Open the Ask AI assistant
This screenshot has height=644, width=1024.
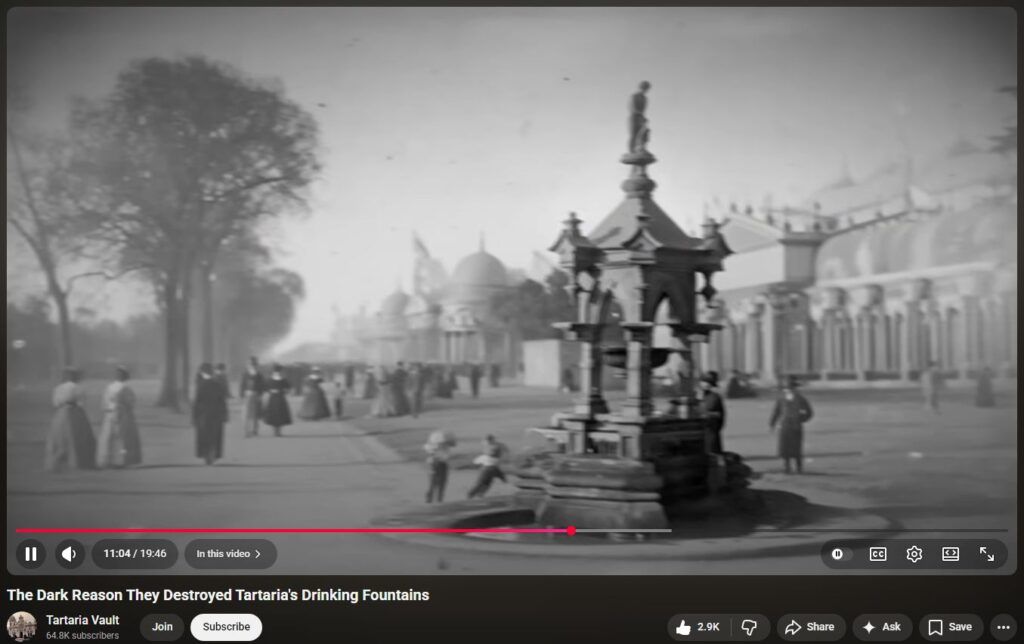[x=882, y=627]
